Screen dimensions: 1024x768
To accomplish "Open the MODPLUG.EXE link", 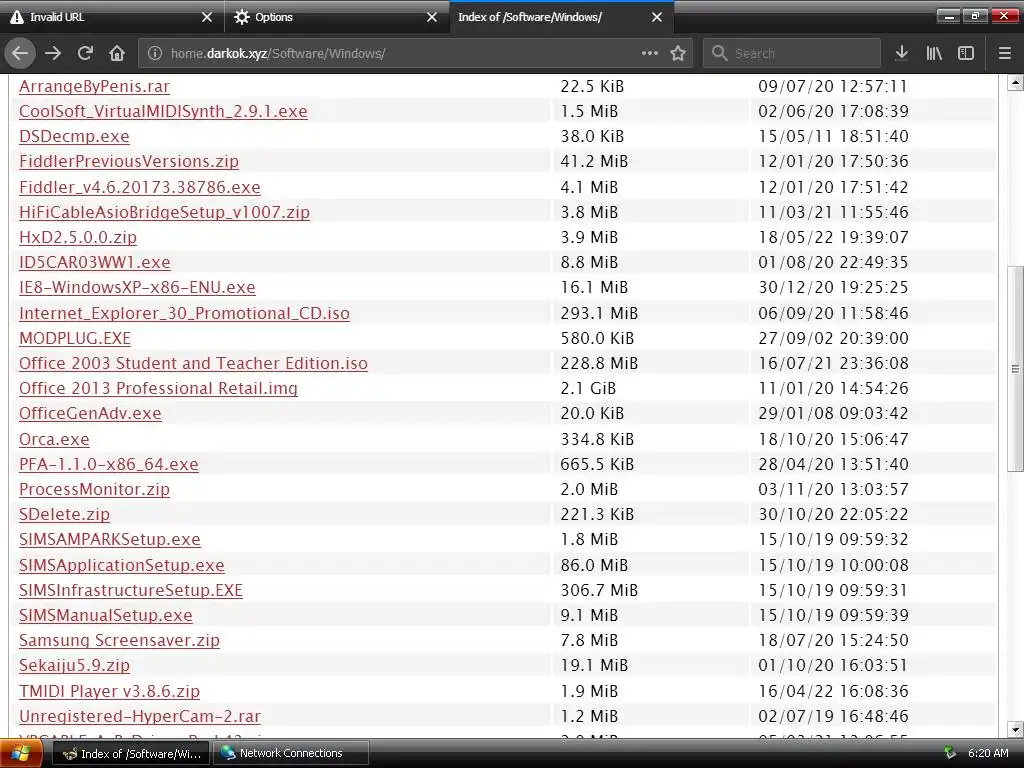I will coord(75,338).
